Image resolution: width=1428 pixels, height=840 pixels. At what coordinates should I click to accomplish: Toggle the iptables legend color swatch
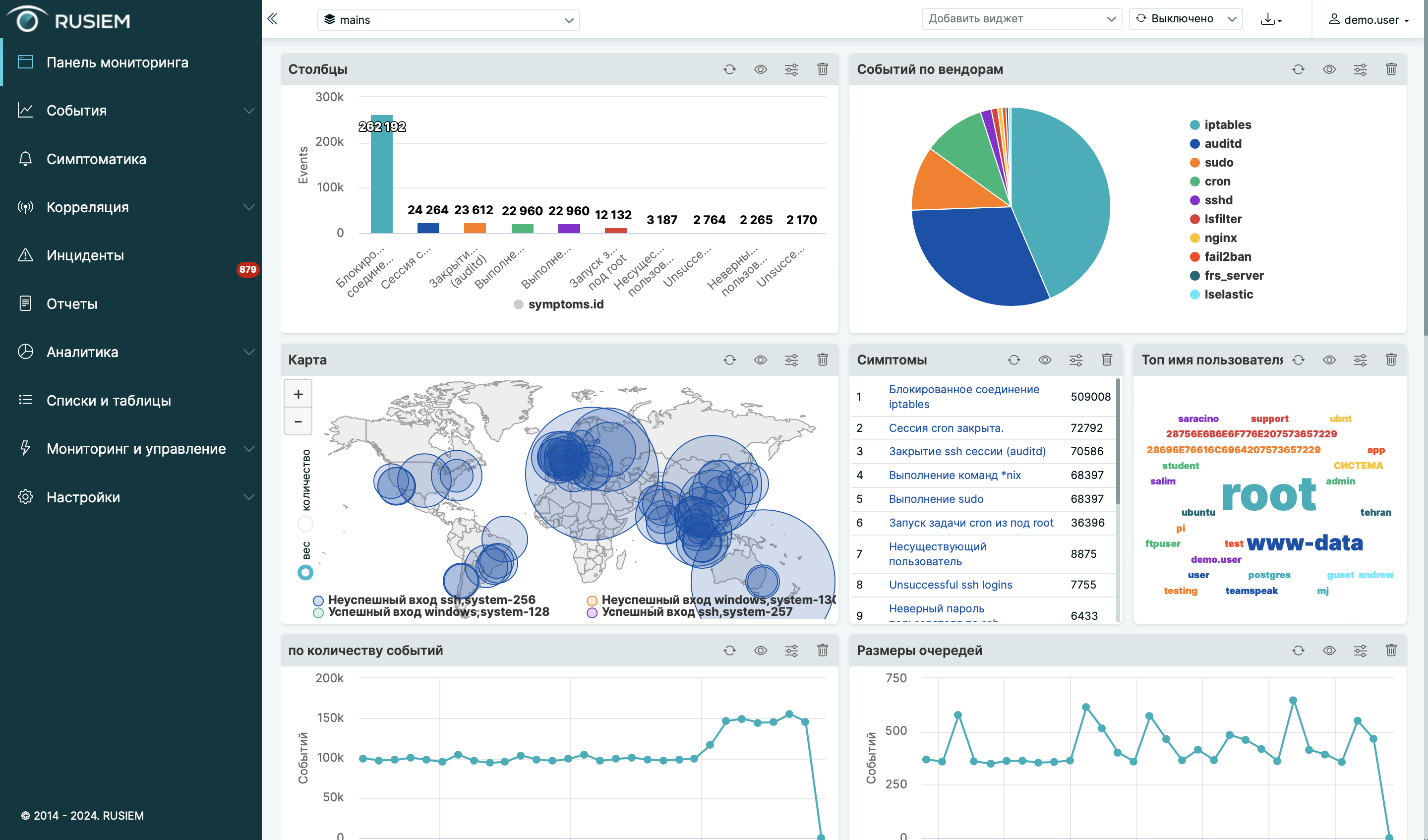click(x=1194, y=124)
